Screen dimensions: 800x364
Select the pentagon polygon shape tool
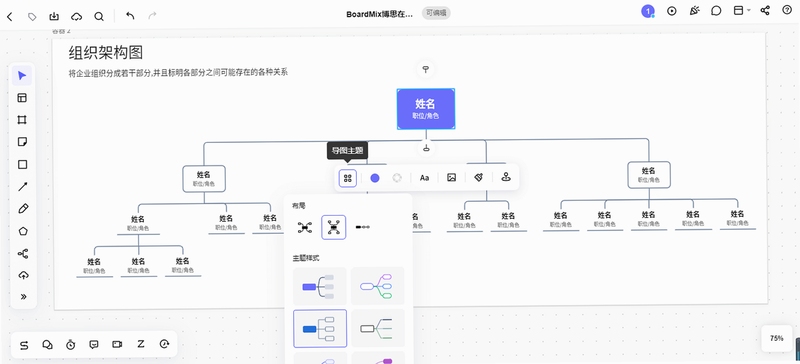[x=22, y=231]
